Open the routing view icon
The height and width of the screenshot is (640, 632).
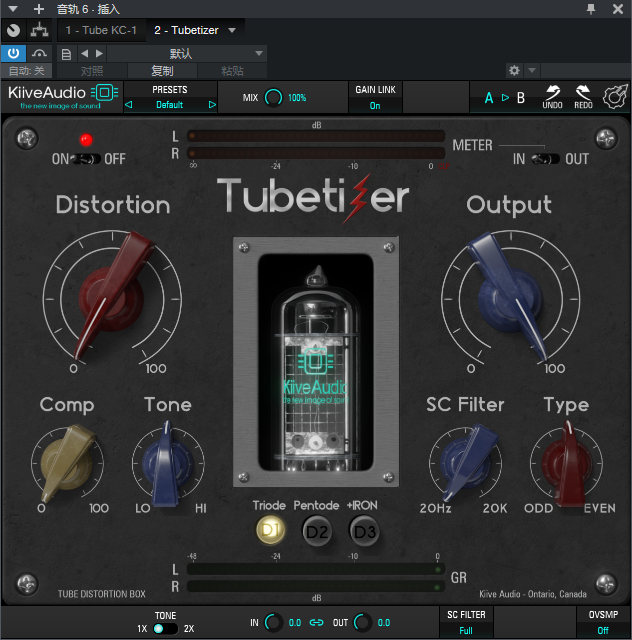click(39, 30)
